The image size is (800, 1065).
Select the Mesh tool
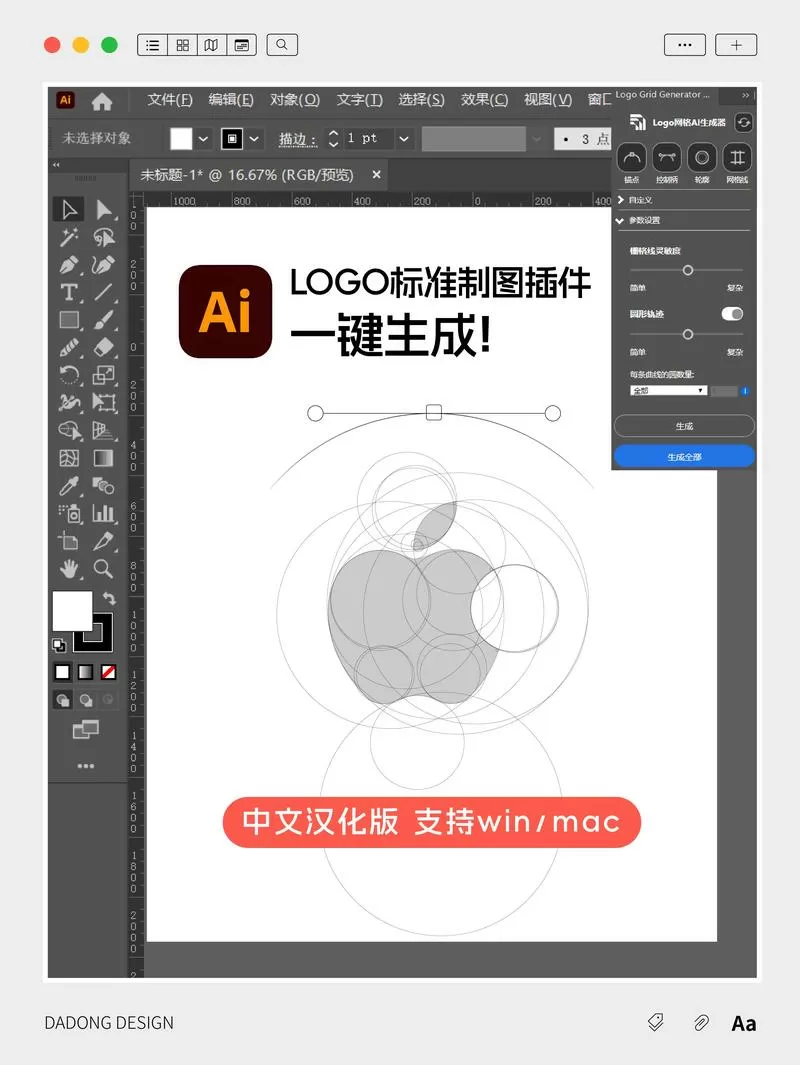pyautogui.click(x=69, y=458)
